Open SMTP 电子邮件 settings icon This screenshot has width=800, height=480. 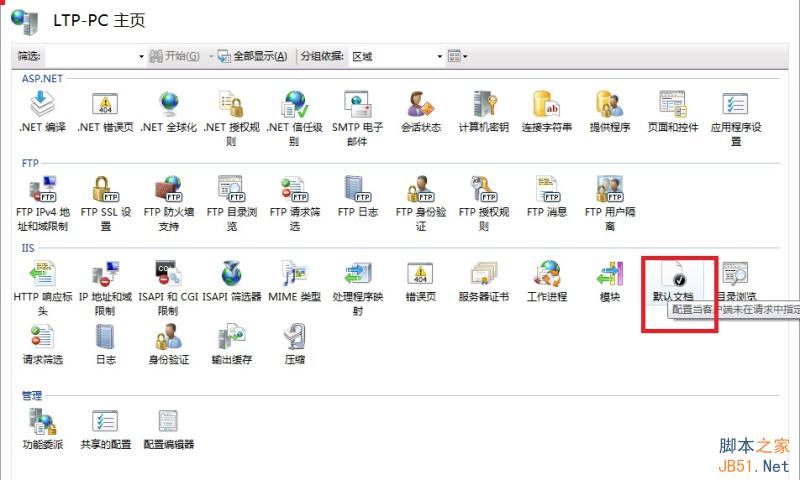point(357,105)
